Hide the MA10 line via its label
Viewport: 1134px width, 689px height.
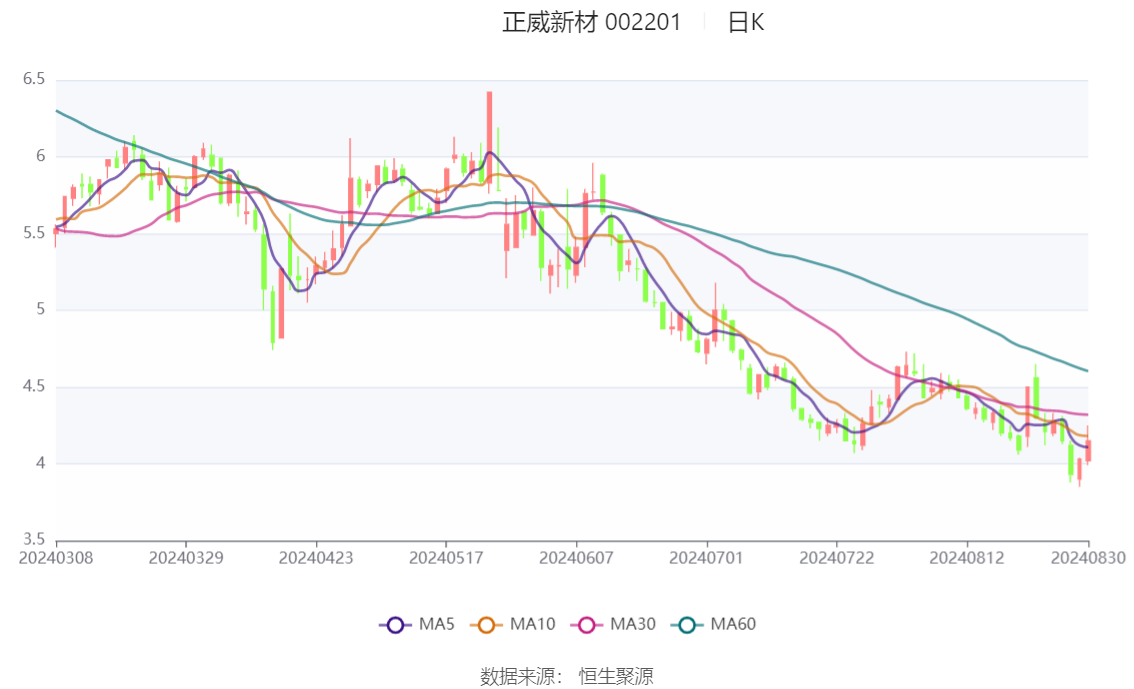click(532, 624)
